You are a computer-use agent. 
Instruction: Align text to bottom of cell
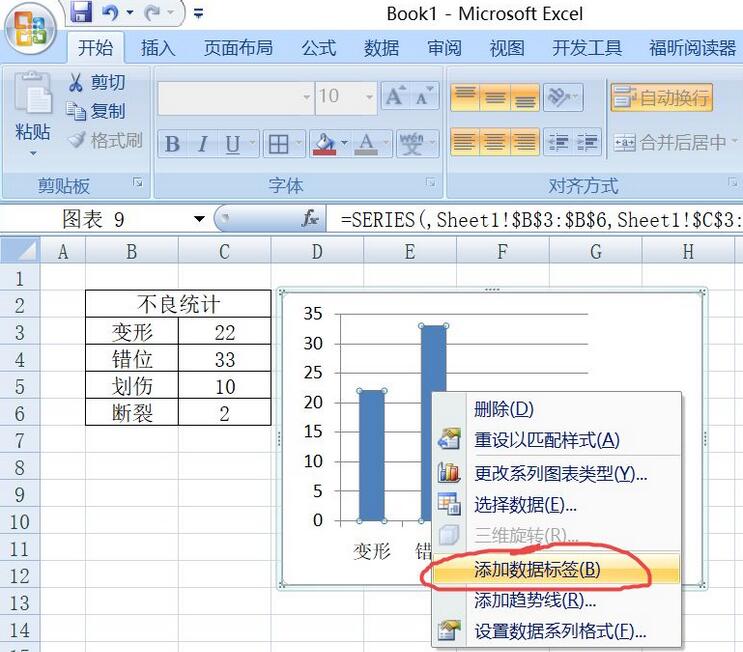[x=525, y=98]
